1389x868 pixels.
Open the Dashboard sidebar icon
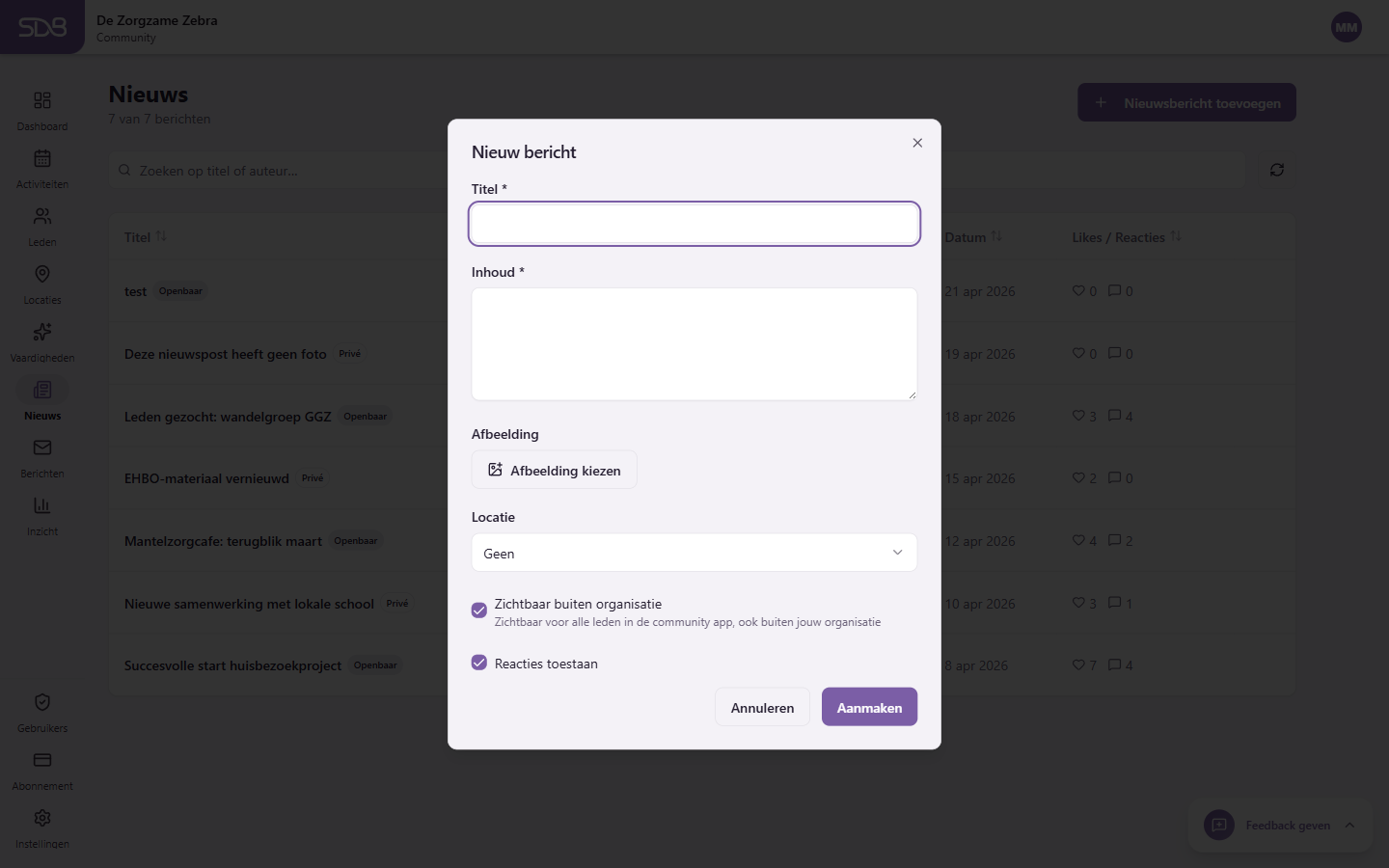pos(42,101)
